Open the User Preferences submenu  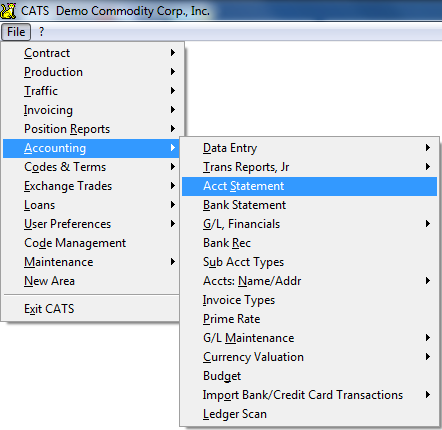pyautogui.click(x=91, y=224)
